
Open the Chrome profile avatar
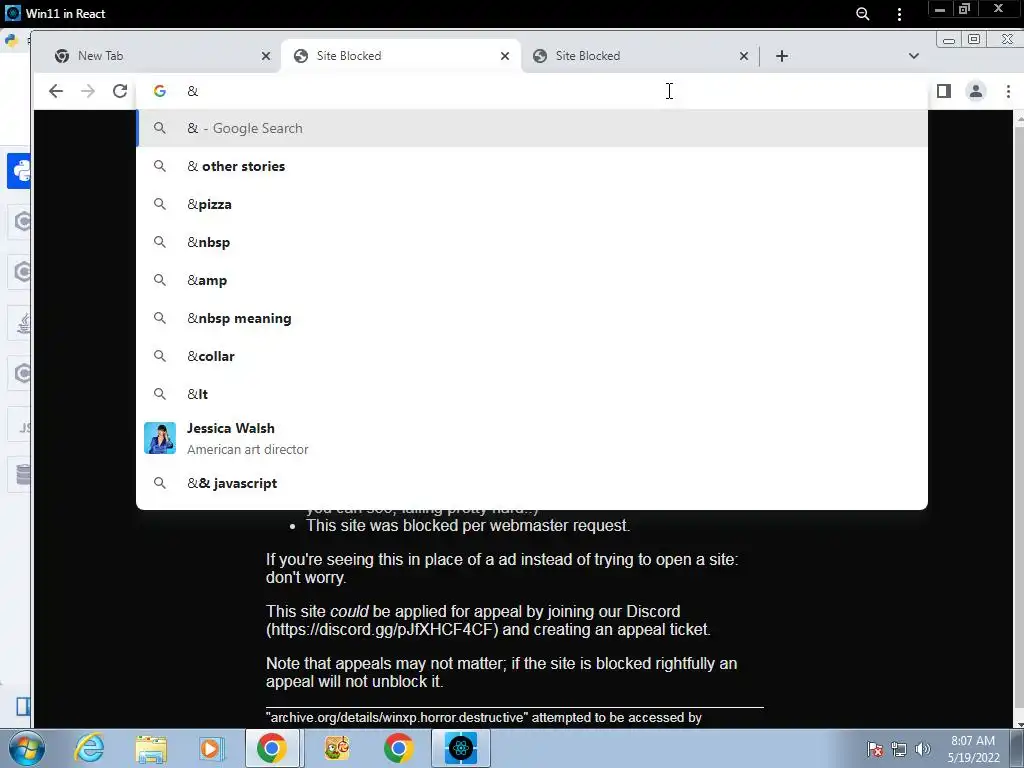(x=976, y=91)
